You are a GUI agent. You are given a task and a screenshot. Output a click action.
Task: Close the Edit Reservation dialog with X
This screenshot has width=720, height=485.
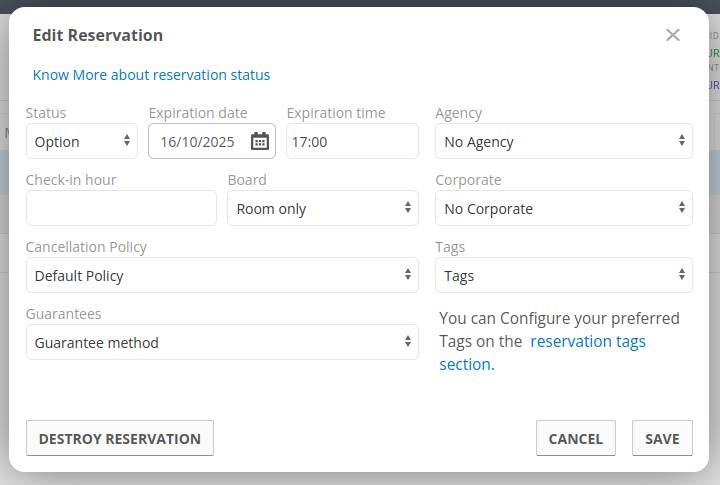pyautogui.click(x=673, y=35)
